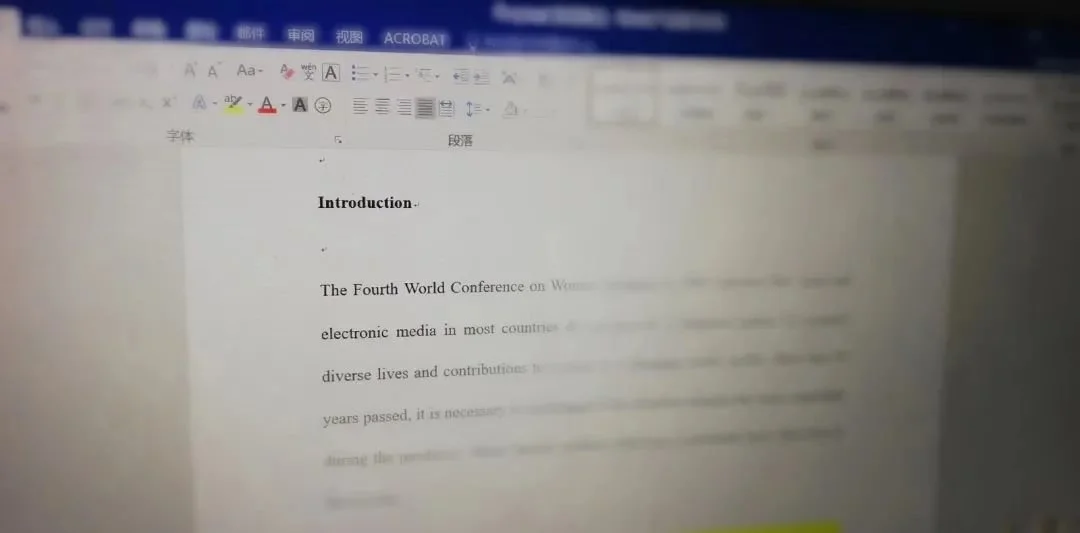Apply red font color
This screenshot has height=533, width=1080.
[x=267, y=105]
